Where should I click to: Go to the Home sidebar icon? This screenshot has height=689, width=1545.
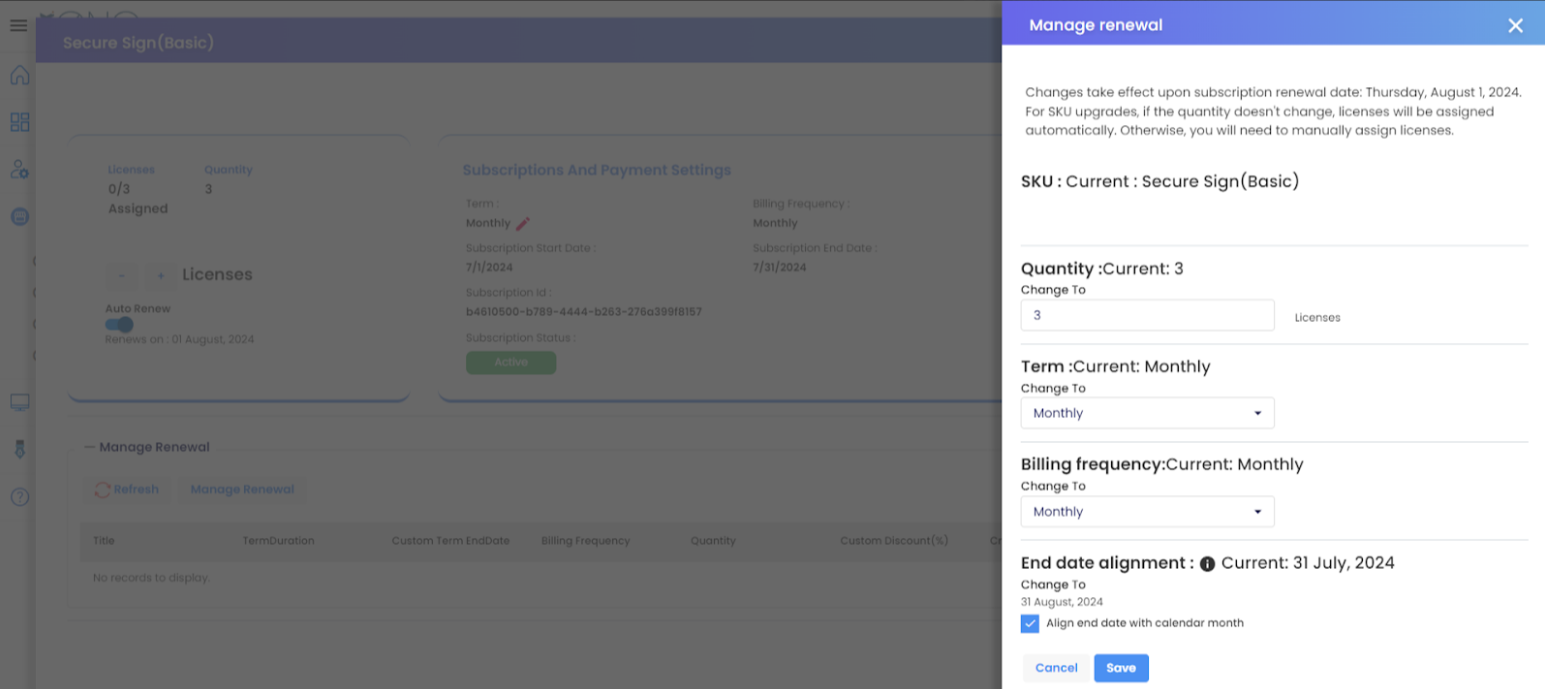coord(19,76)
